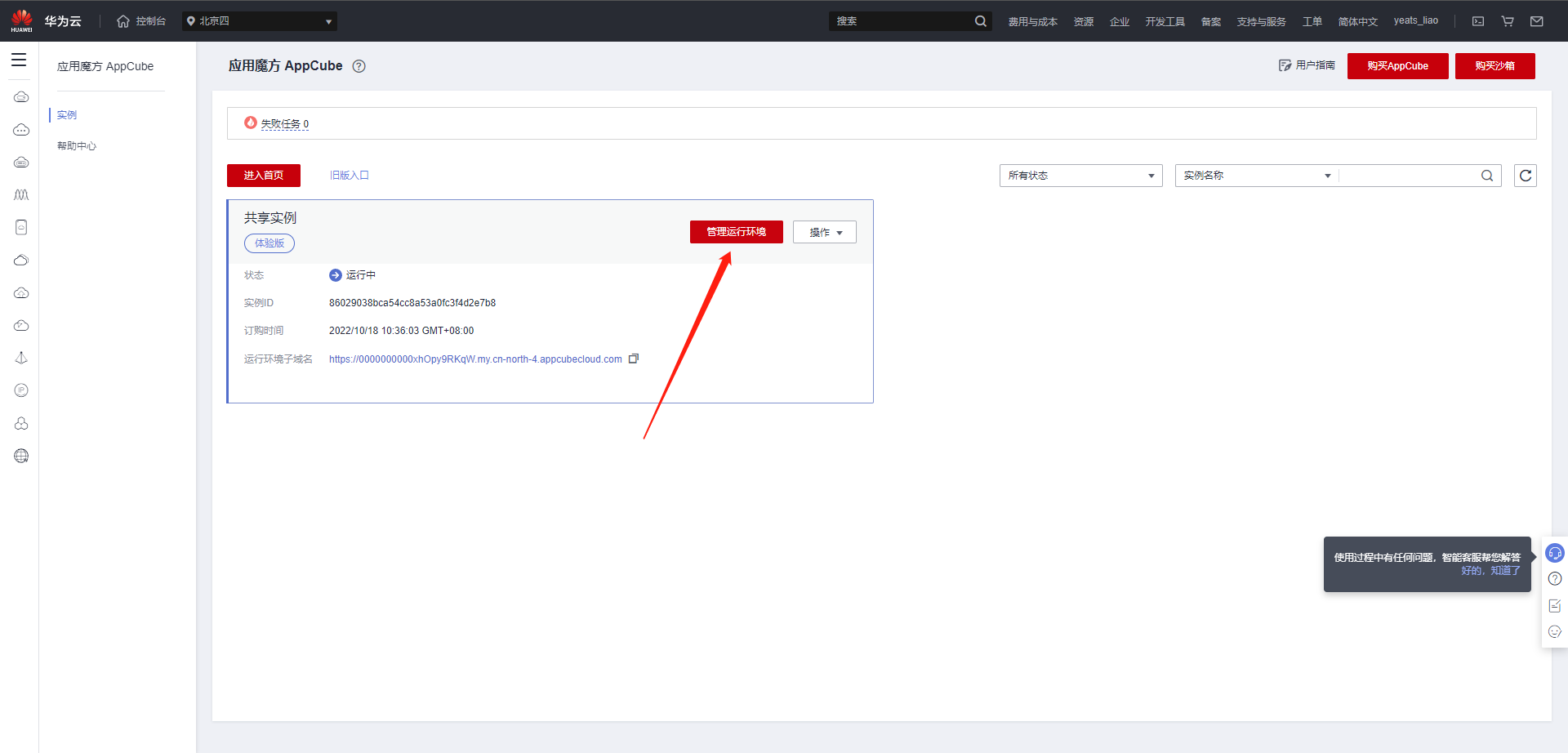Click the 体验版 tag

[x=269, y=243]
